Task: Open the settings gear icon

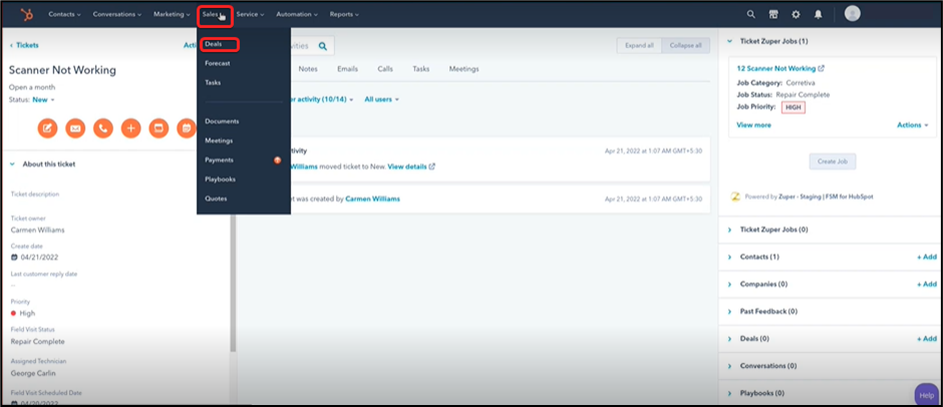Action: [796, 14]
